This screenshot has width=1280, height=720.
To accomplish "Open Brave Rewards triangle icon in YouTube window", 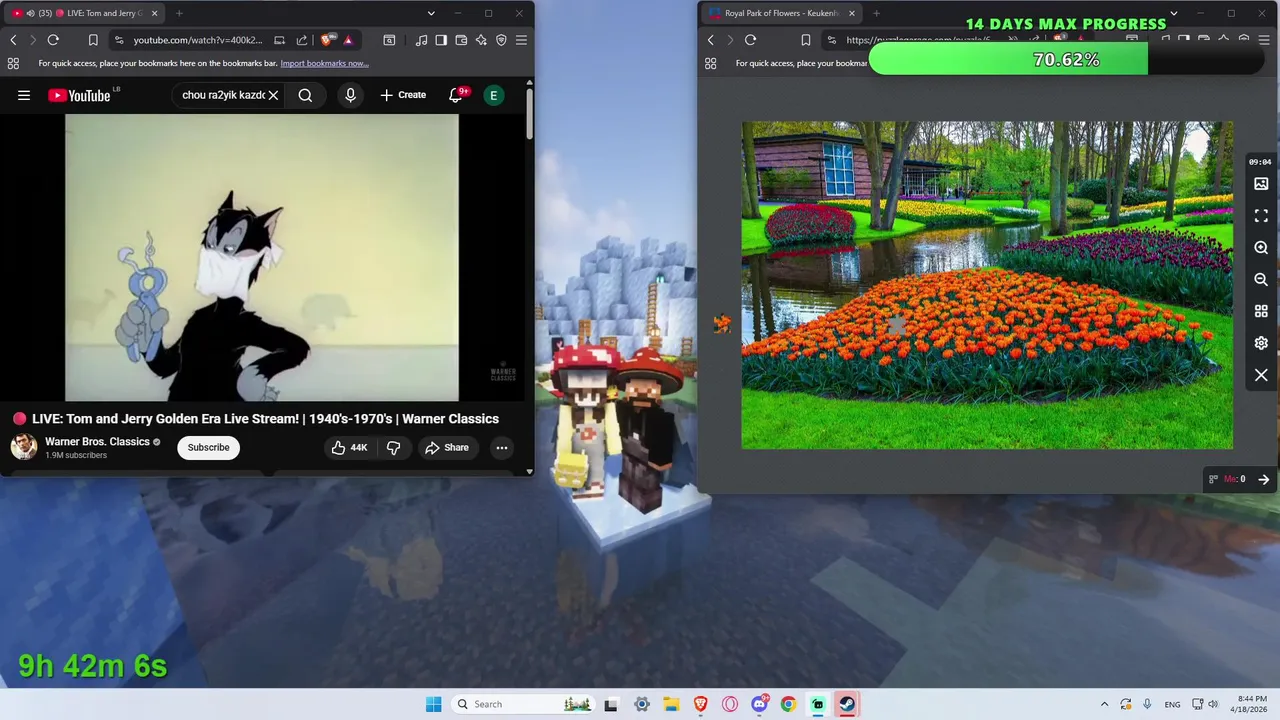I will click(x=348, y=40).
